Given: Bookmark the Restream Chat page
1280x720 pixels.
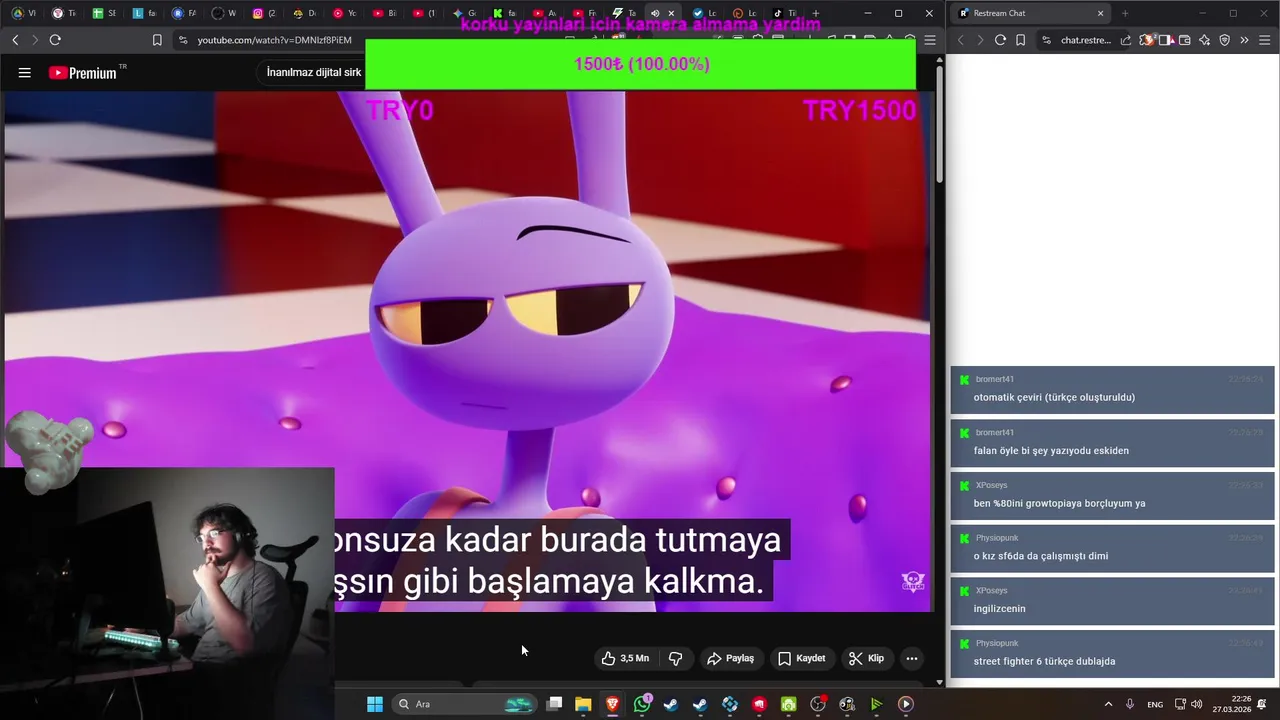Looking at the screenshot, I should click(x=1020, y=40).
